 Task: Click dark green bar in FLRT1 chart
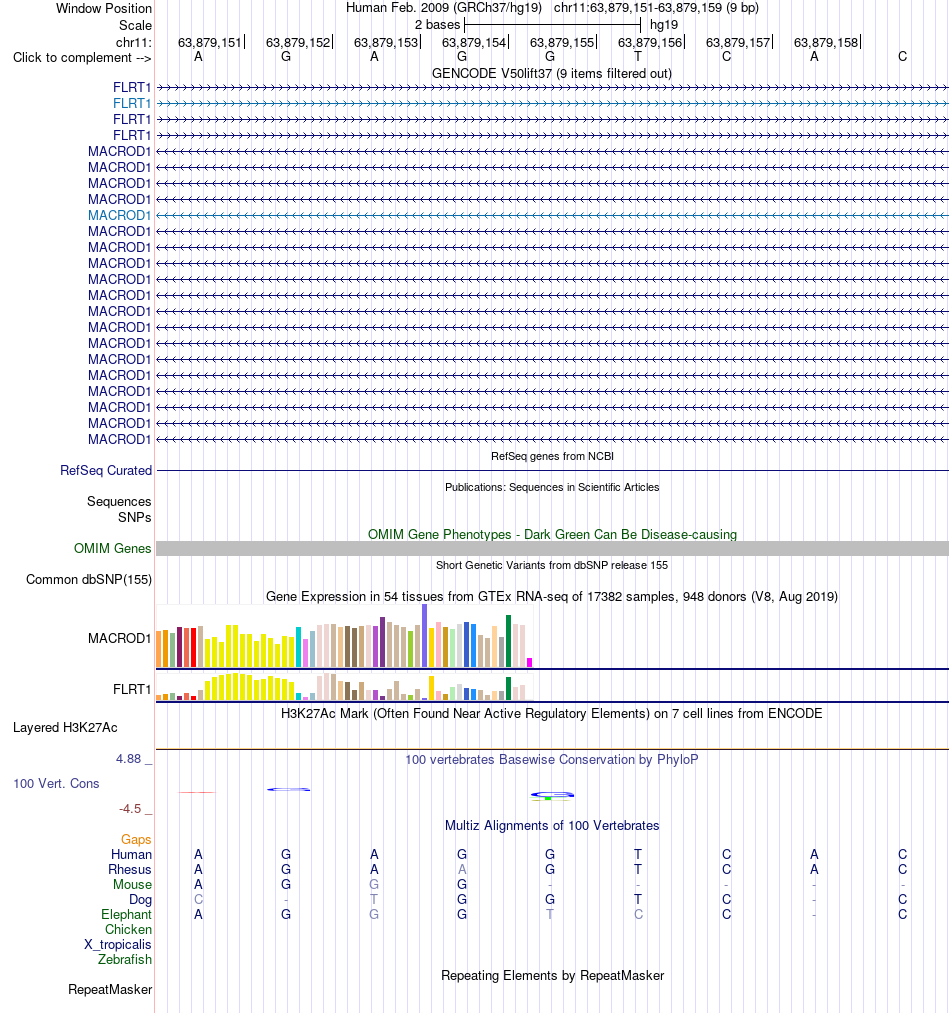point(508,689)
